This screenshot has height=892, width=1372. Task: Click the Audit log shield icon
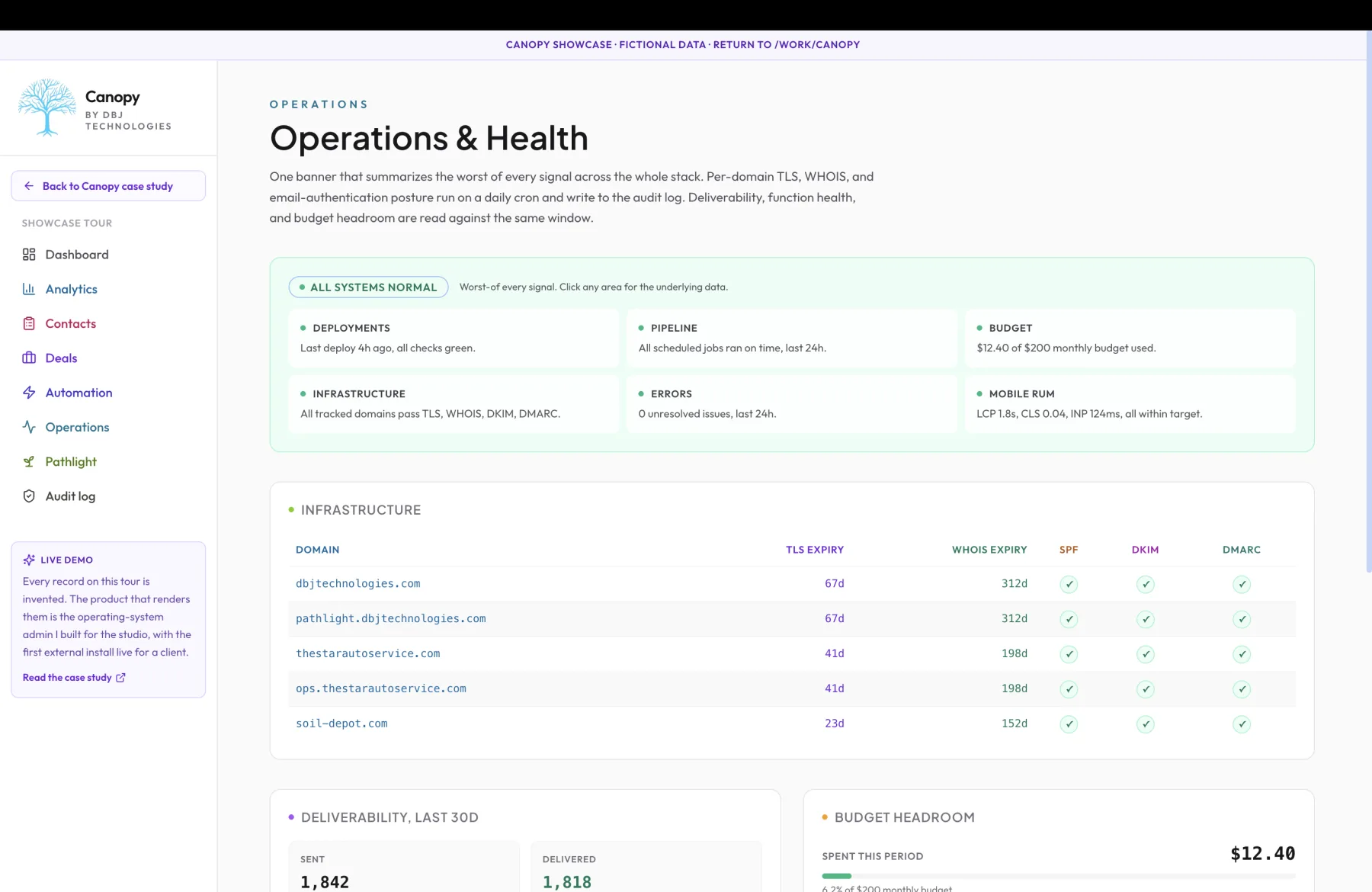click(29, 496)
